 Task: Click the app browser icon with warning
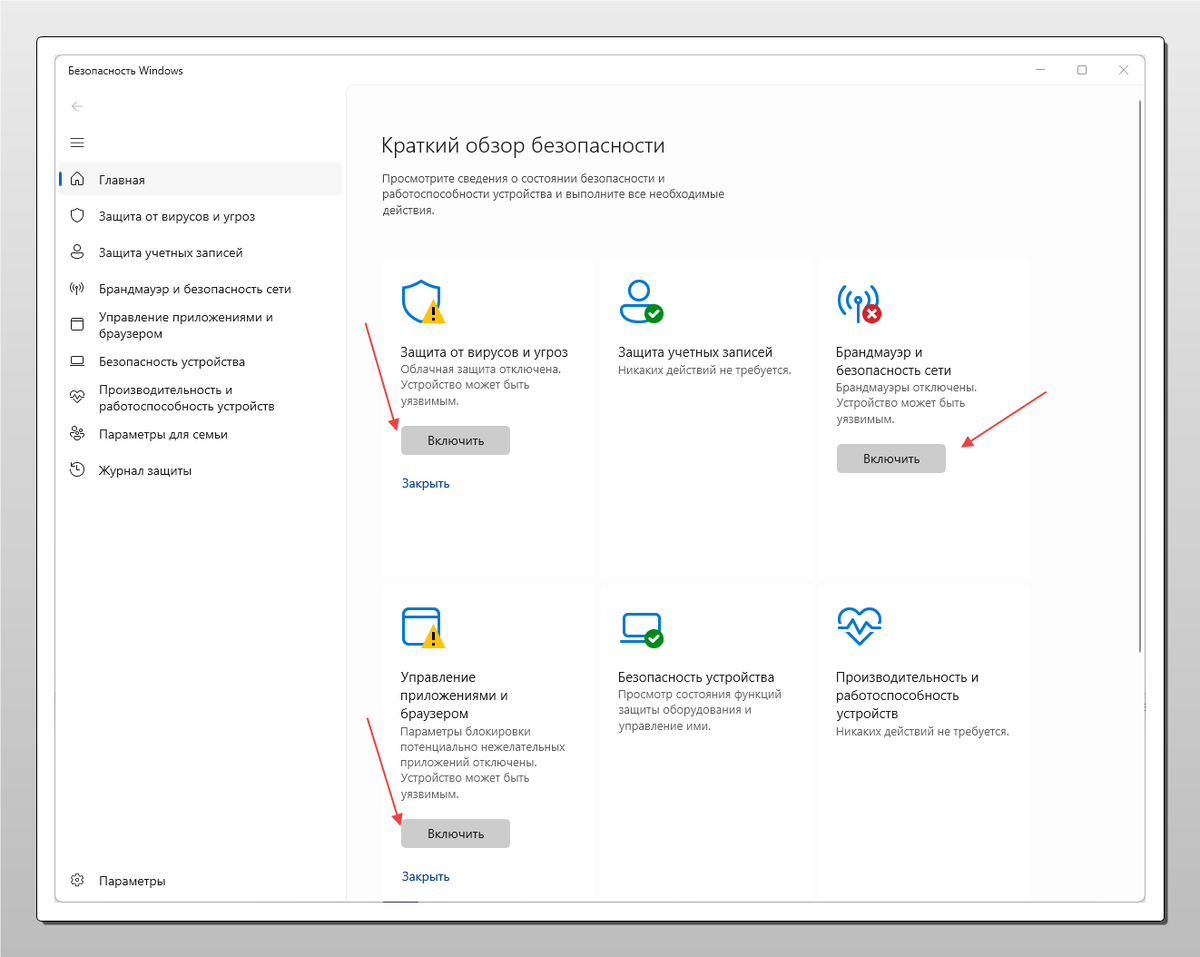423,627
